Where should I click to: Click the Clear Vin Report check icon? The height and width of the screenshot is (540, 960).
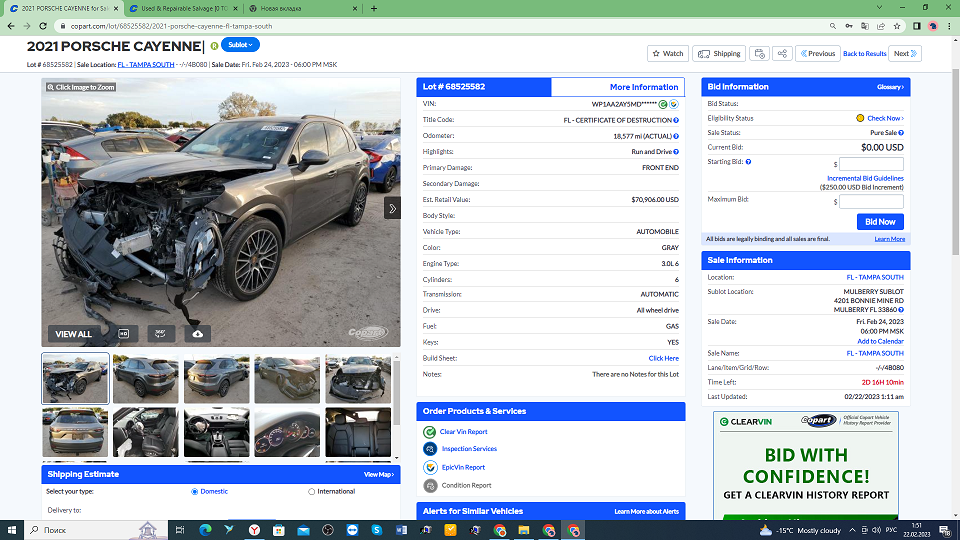point(430,432)
